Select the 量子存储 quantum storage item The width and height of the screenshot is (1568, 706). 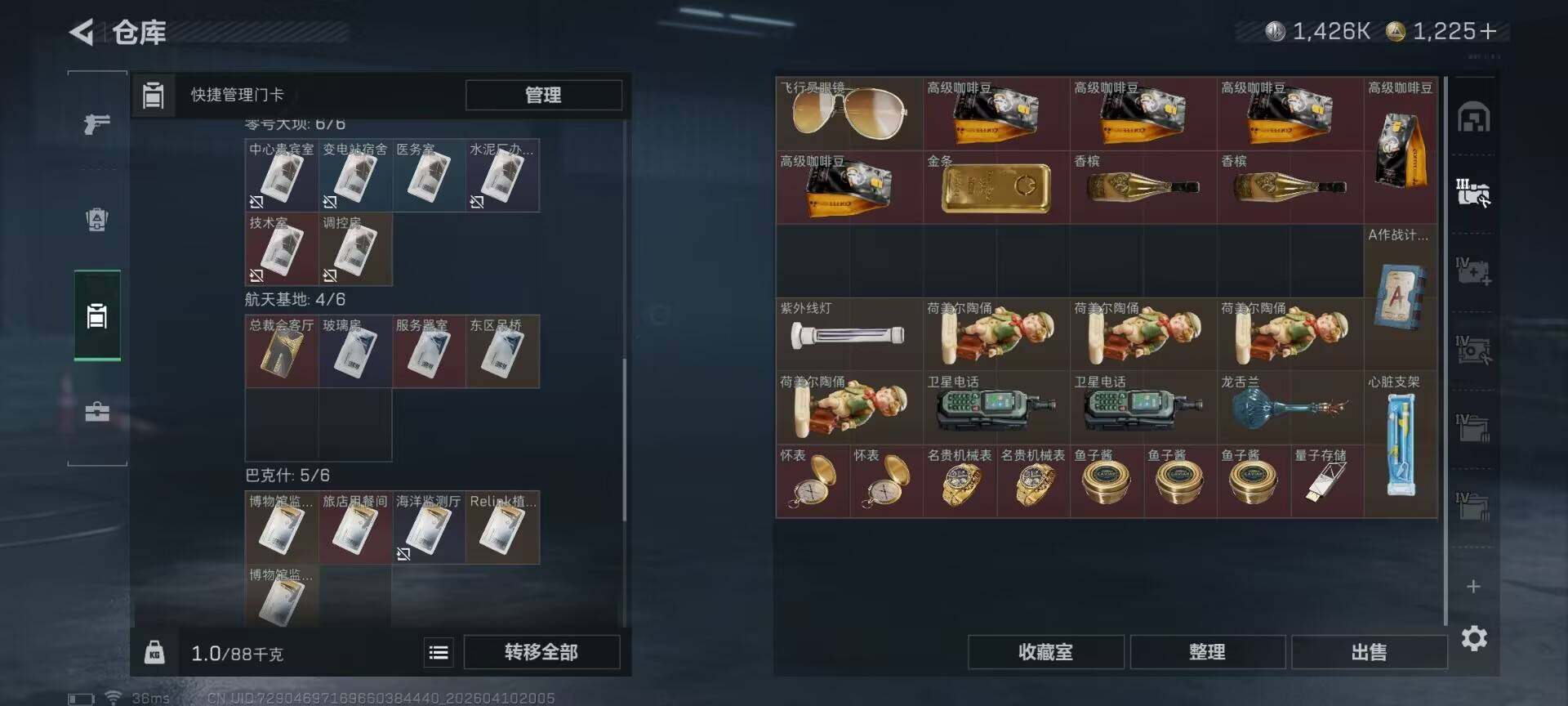tap(1327, 481)
